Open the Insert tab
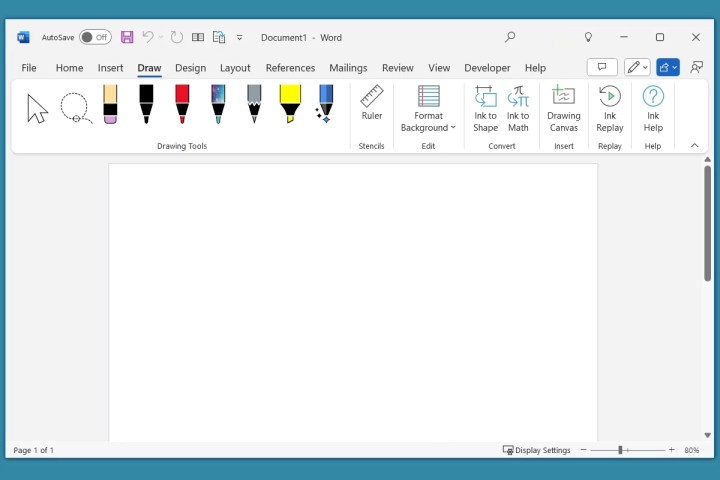Screen dimensions: 720x480 110,68
